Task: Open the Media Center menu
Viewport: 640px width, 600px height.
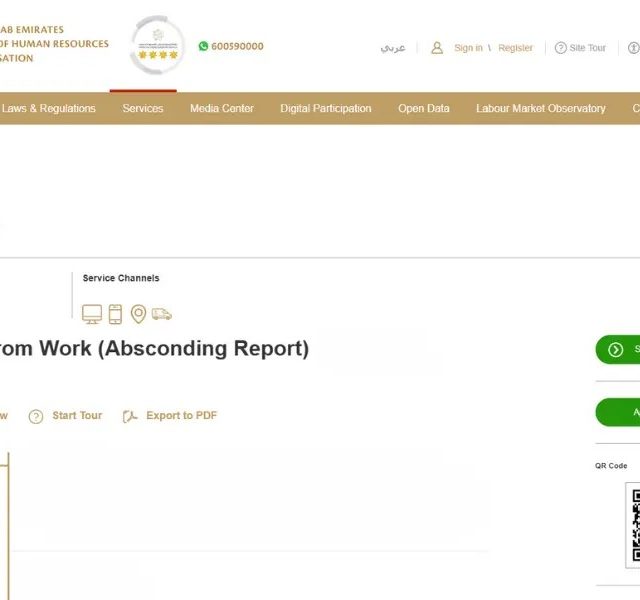Action: (222, 108)
